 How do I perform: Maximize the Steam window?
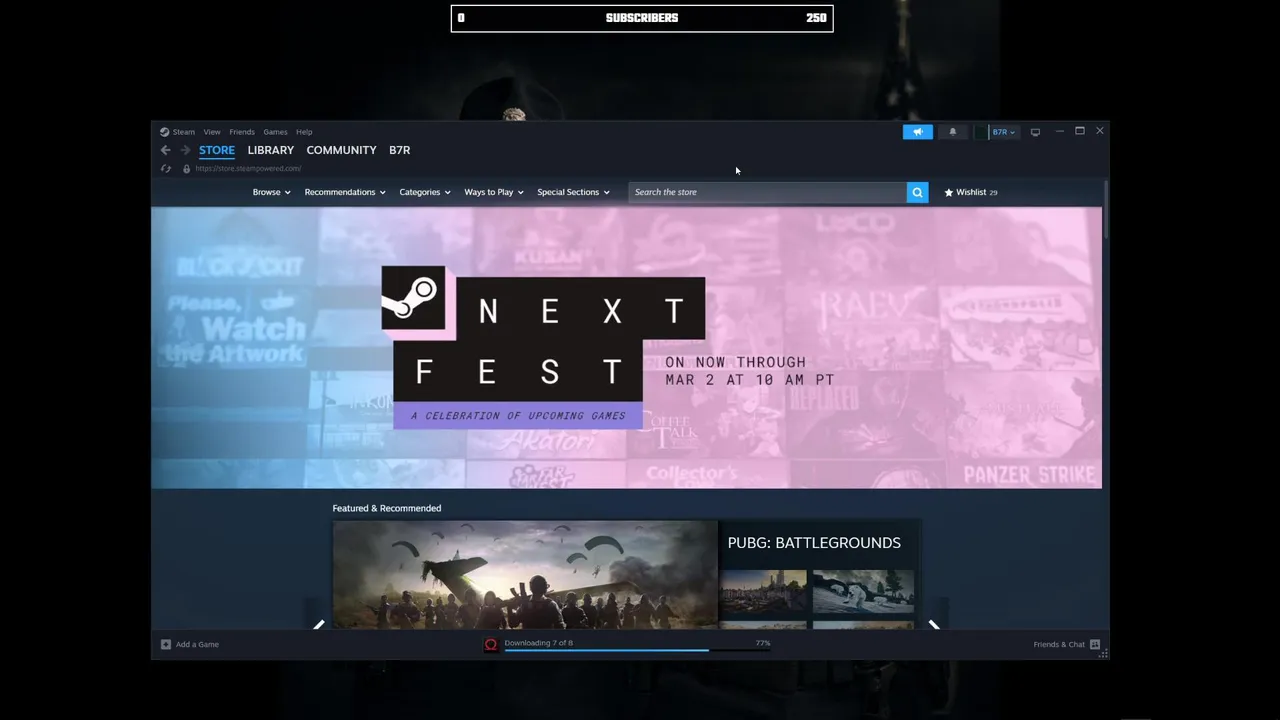[x=1080, y=131]
